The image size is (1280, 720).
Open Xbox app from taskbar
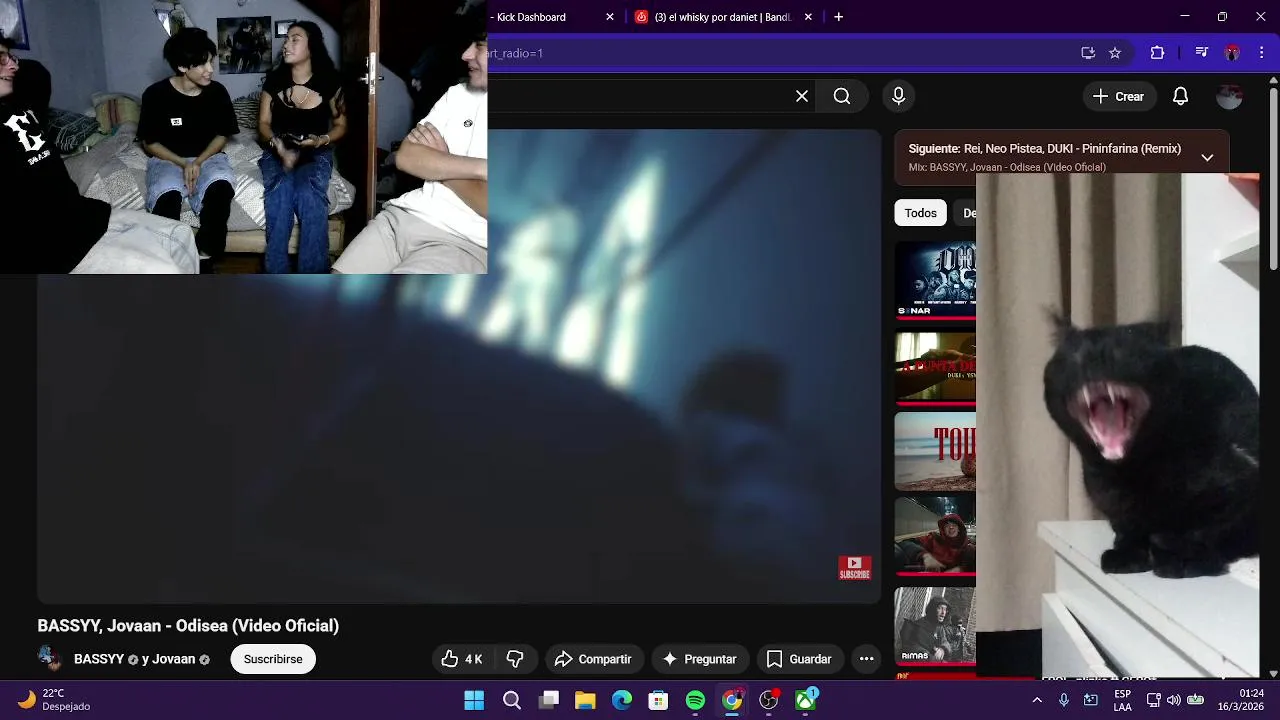click(x=806, y=700)
